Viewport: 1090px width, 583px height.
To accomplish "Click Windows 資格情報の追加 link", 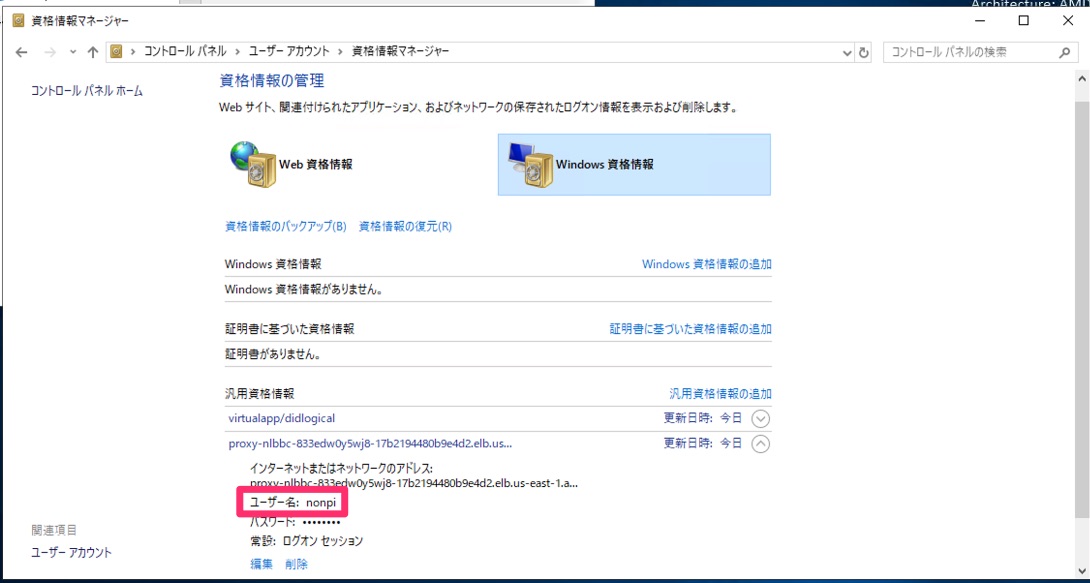I will point(706,264).
